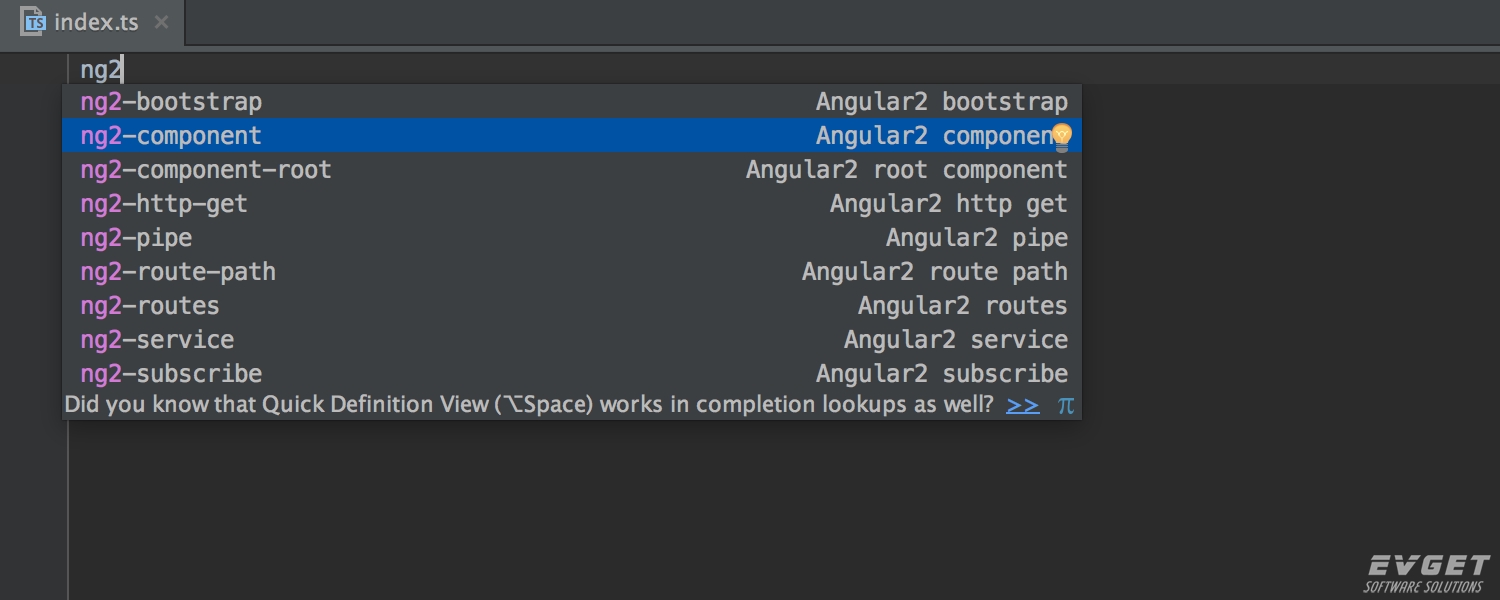Pick ng2-component-root from completion list
The height and width of the screenshot is (600, 1500).
[572, 170]
